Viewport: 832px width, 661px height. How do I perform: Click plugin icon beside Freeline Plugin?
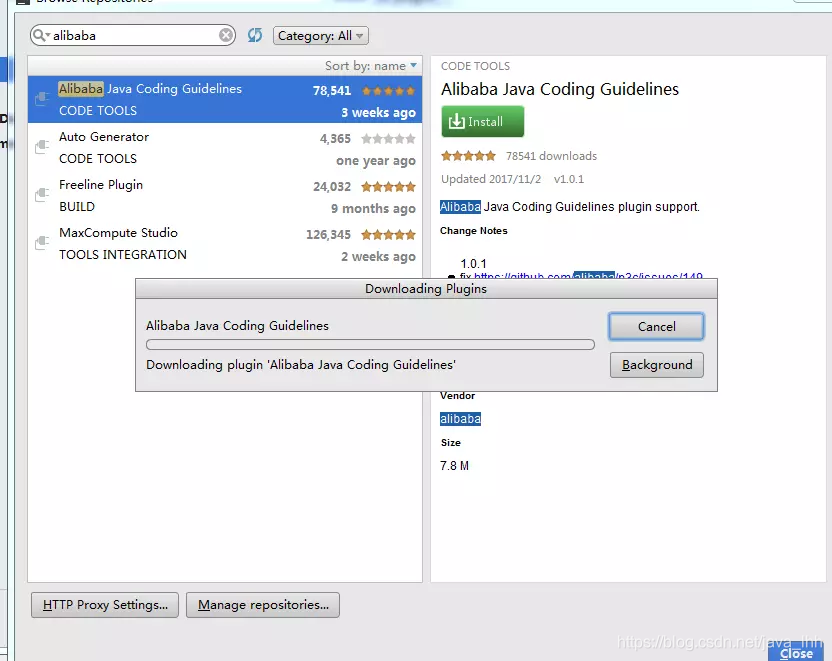pos(42,195)
